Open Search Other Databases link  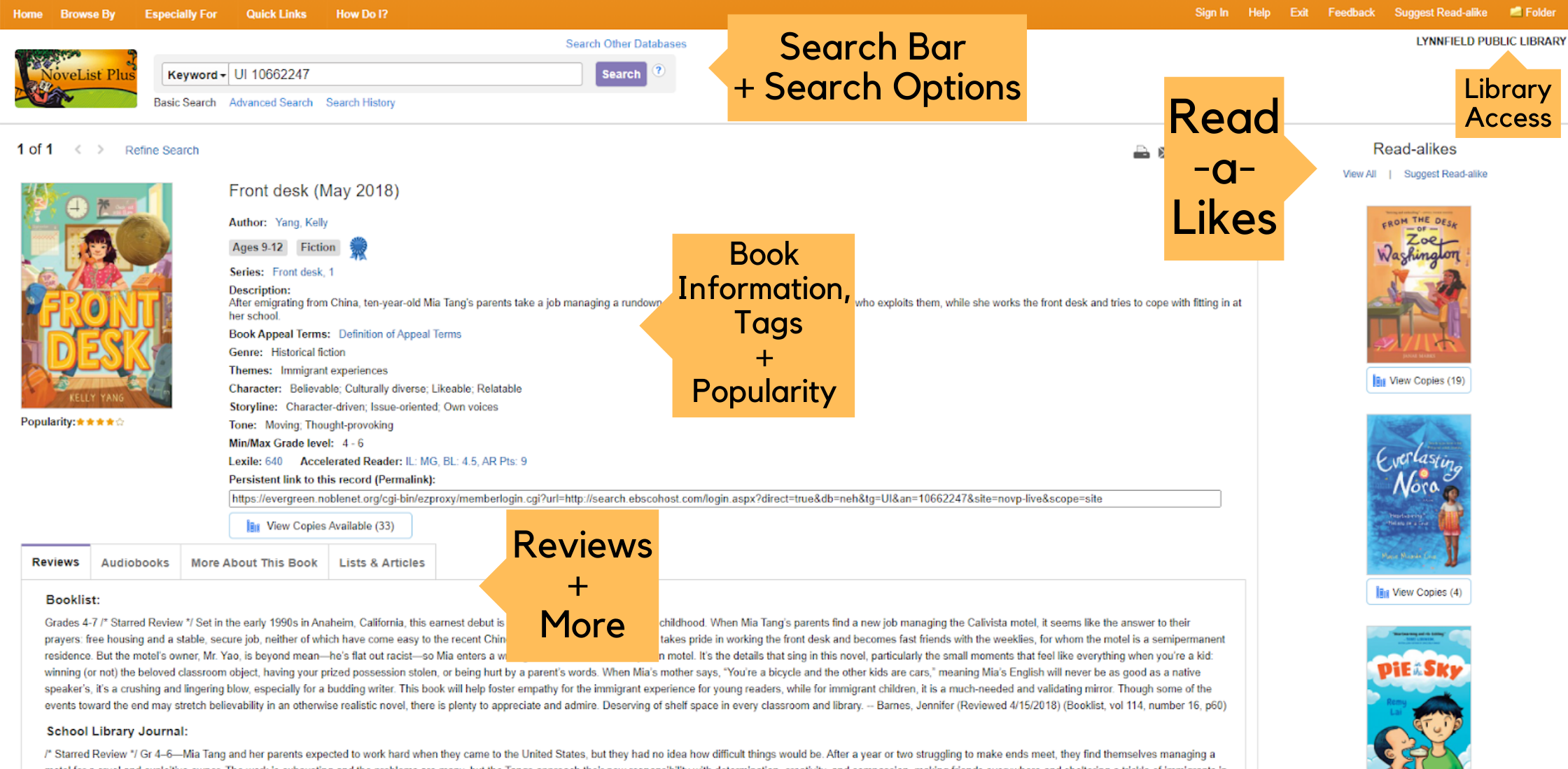click(626, 43)
